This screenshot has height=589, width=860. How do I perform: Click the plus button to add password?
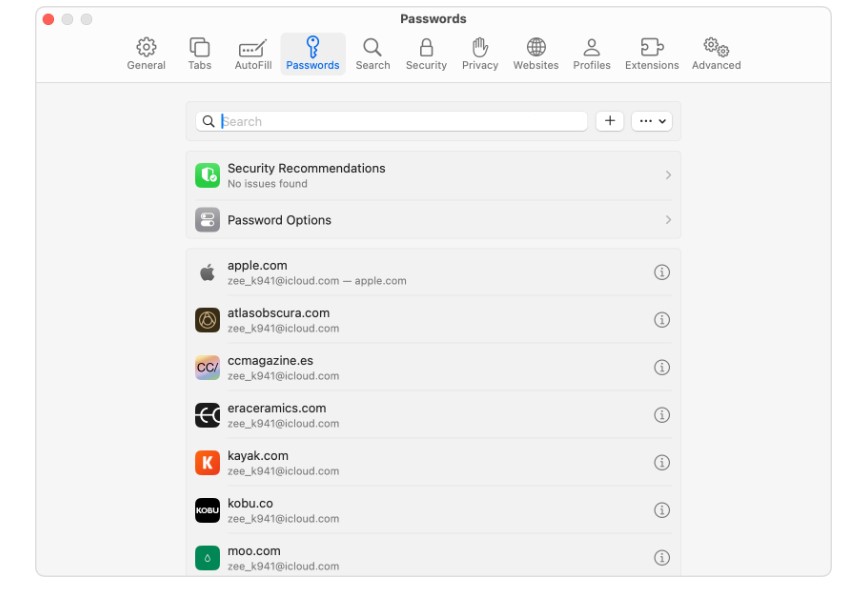coord(609,121)
